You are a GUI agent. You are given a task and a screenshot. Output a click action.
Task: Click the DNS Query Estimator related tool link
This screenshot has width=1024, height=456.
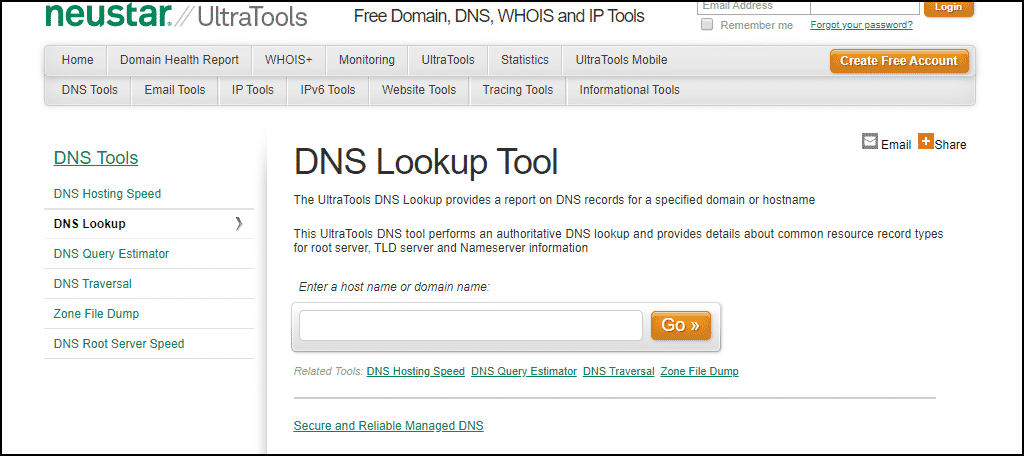524,371
